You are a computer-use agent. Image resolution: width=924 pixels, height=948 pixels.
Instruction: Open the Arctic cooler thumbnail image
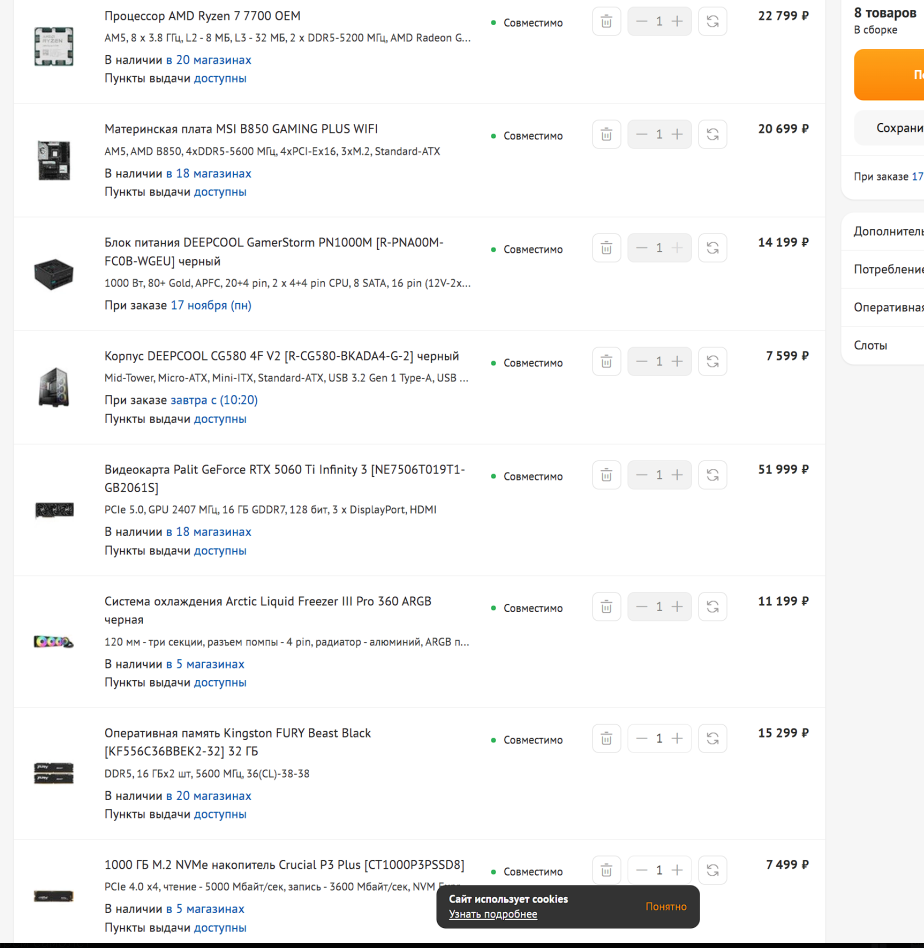54,641
